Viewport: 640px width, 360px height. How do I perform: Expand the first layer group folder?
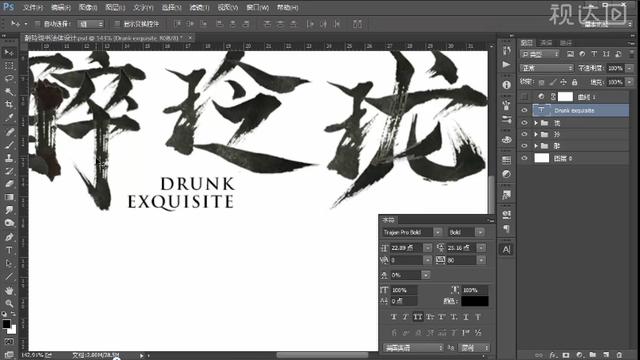click(536, 123)
